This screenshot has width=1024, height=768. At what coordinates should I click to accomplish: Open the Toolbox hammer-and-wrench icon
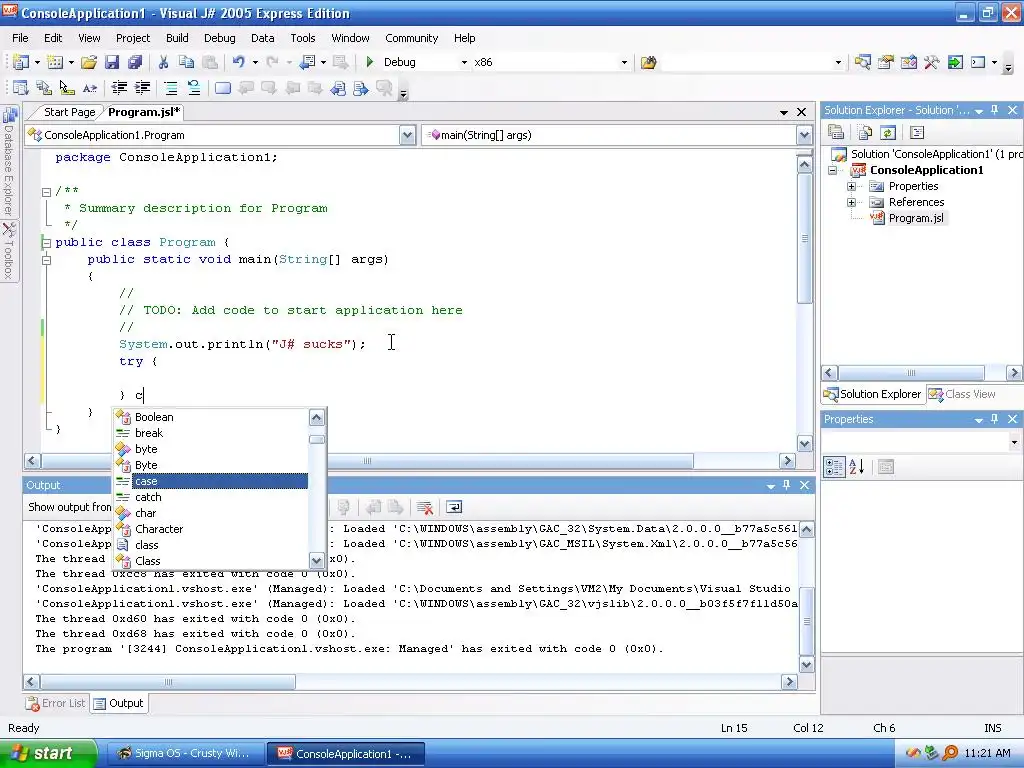932,62
